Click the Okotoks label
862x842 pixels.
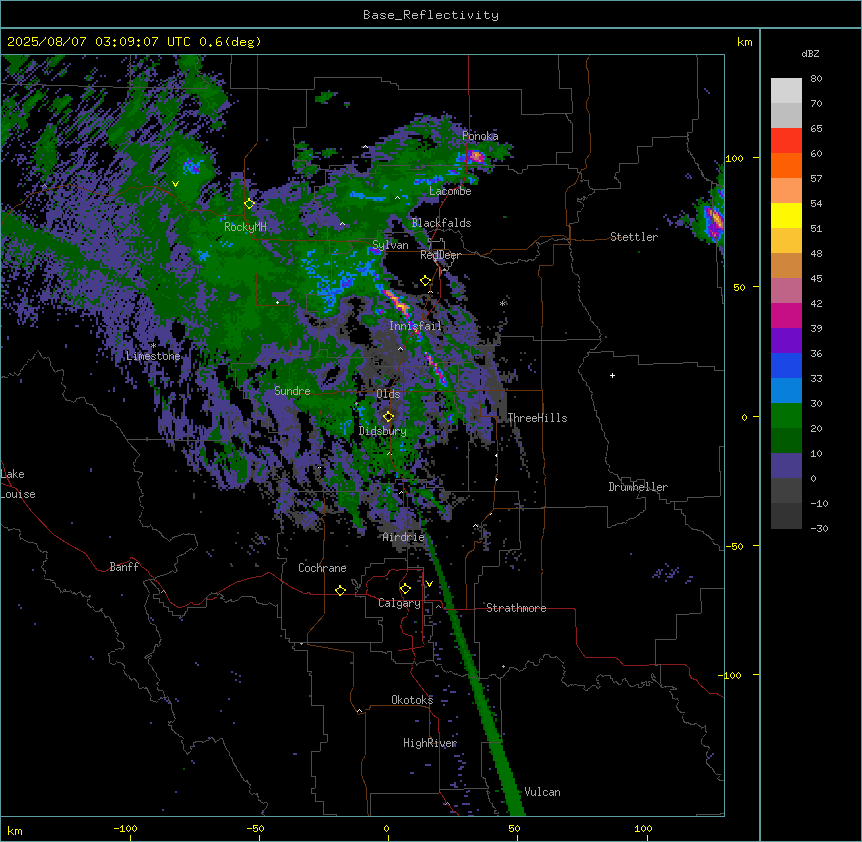point(412,700)
